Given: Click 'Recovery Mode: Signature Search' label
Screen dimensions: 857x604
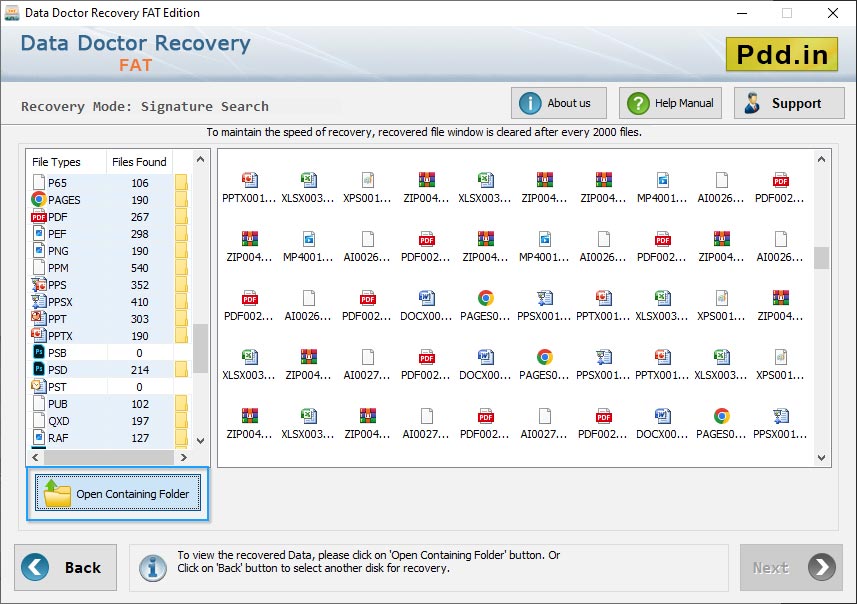Looking at the screenshot, I should point(145,106).
